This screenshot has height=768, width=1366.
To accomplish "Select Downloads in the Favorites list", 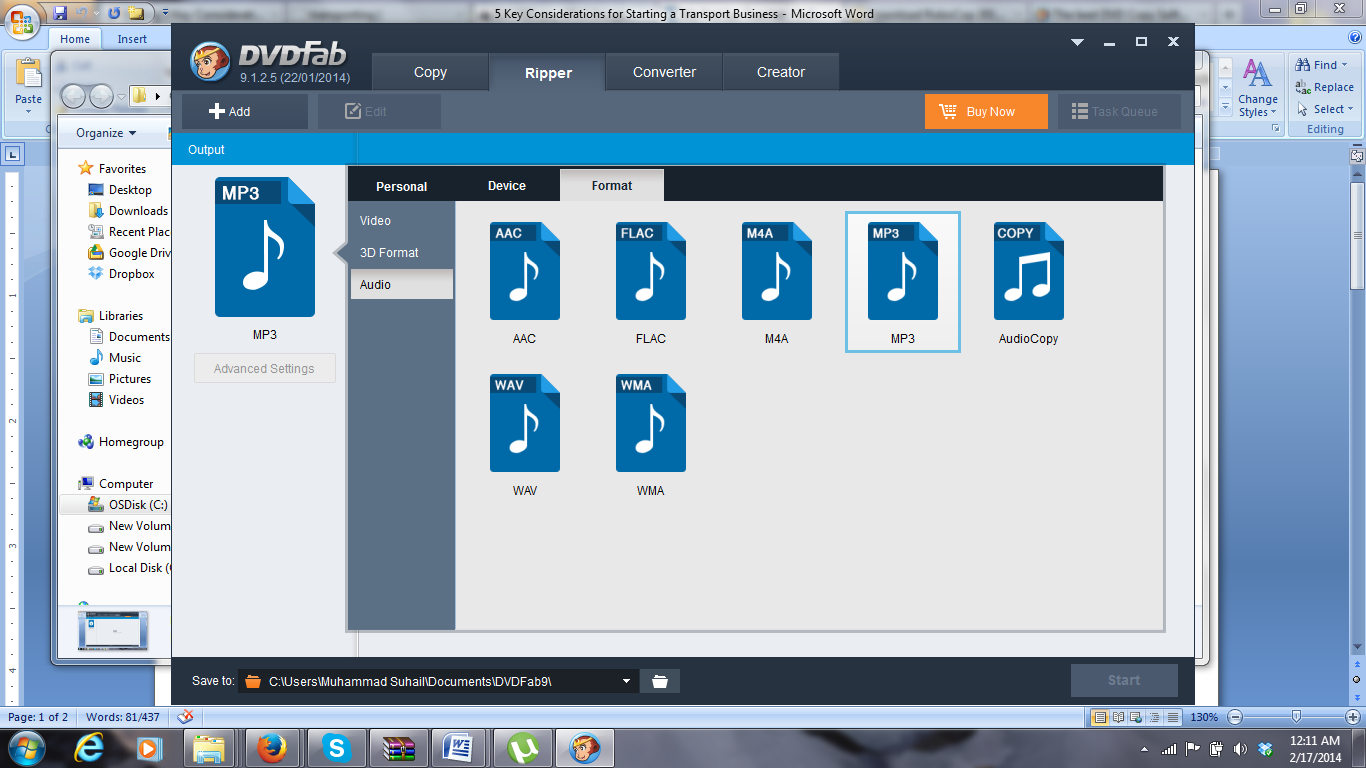I will (x=128, y=211).
